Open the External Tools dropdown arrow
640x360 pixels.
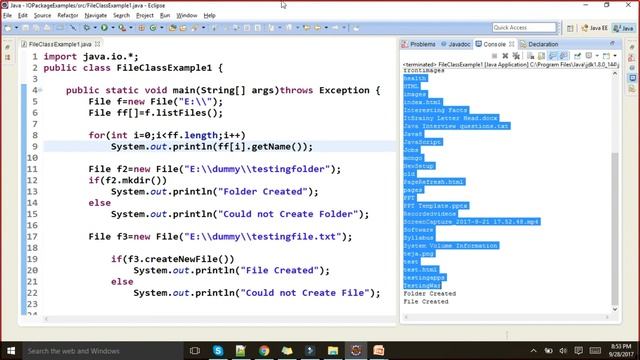pyautogui.click(x=131, y=28)
